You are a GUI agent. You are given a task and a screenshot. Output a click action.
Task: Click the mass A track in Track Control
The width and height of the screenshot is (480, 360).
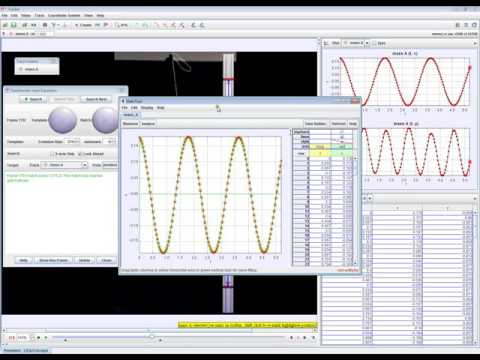32,69
